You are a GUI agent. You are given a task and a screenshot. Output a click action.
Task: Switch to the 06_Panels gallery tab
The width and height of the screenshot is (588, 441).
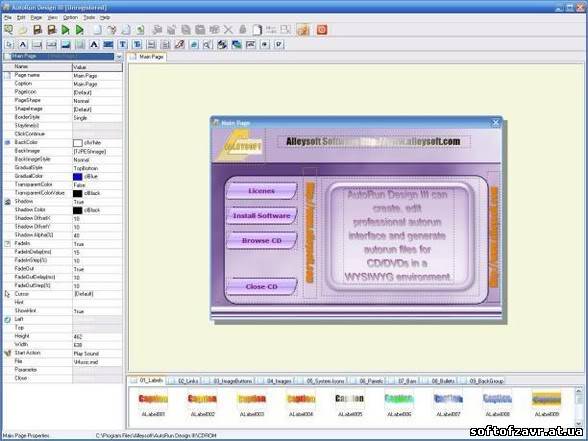[x=368, y=381]
